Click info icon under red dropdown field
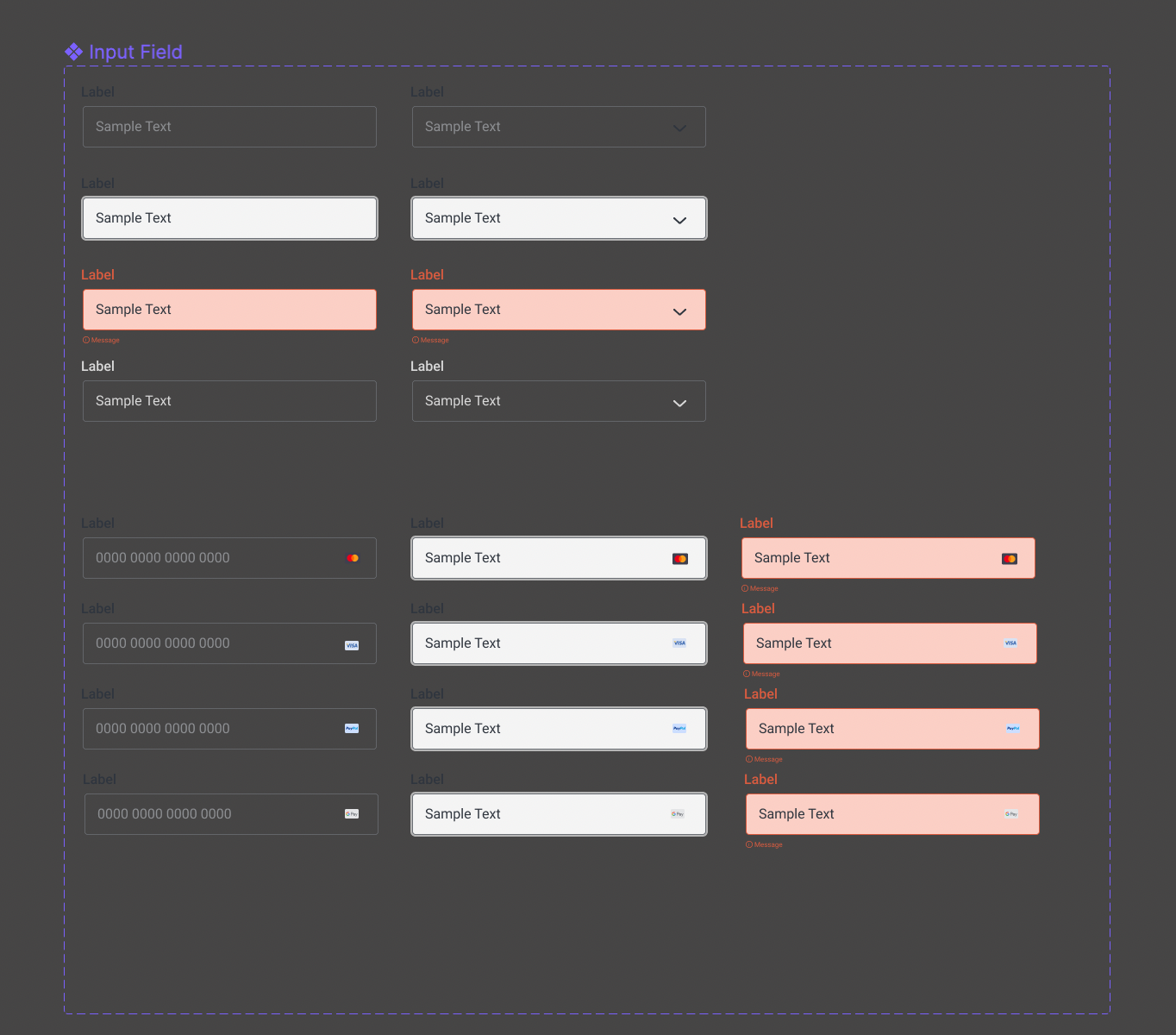Screen dimensions: 1176x1035 [416, 340]
